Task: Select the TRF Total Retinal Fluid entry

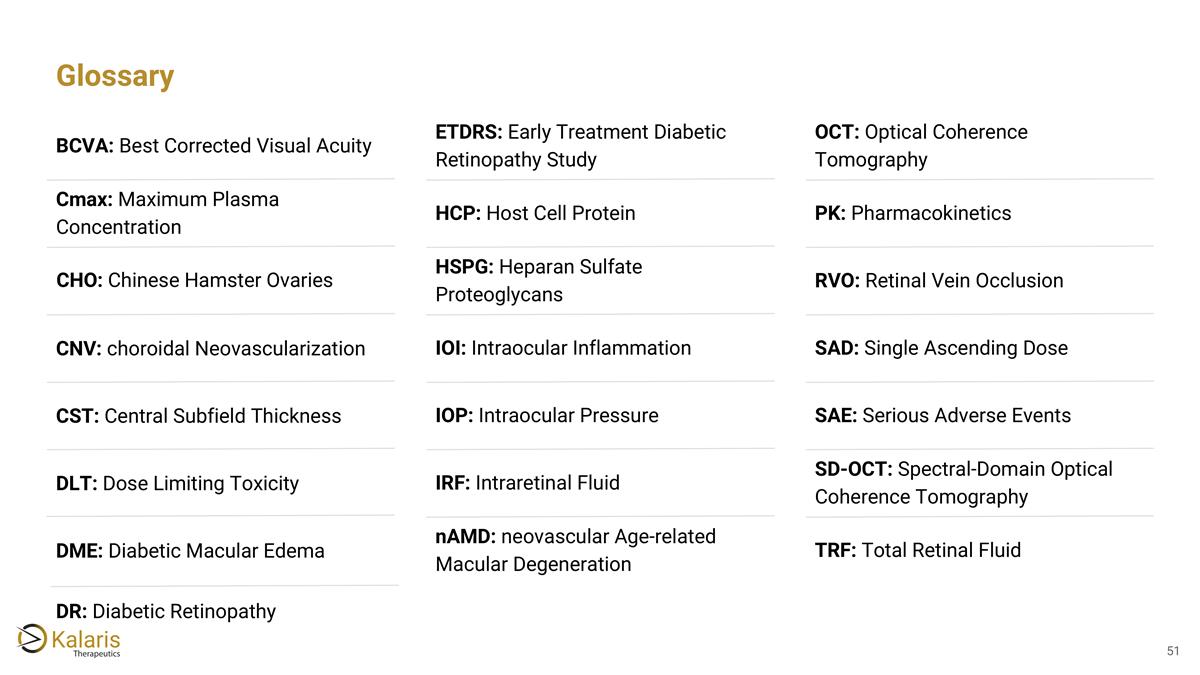Action: pyautogui.click(x=918, y=550)
